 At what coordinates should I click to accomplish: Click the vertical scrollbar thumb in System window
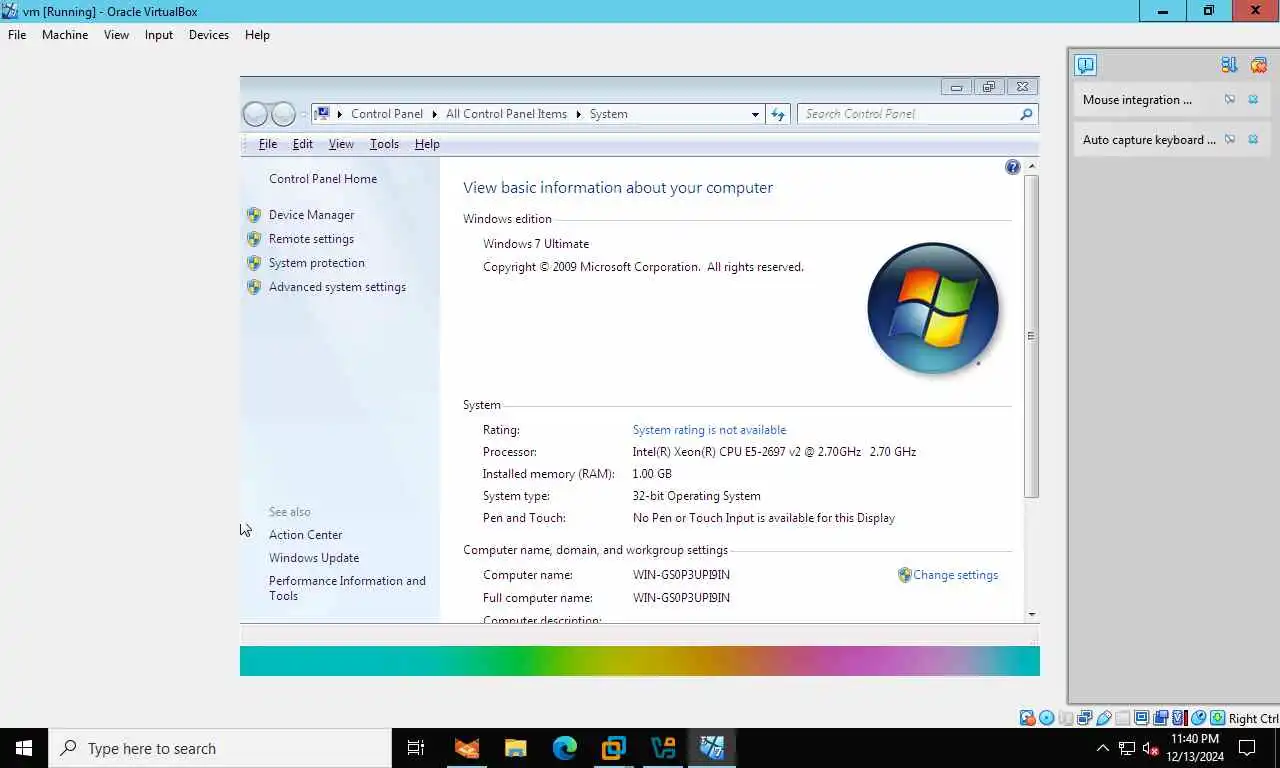[1032, 336]
